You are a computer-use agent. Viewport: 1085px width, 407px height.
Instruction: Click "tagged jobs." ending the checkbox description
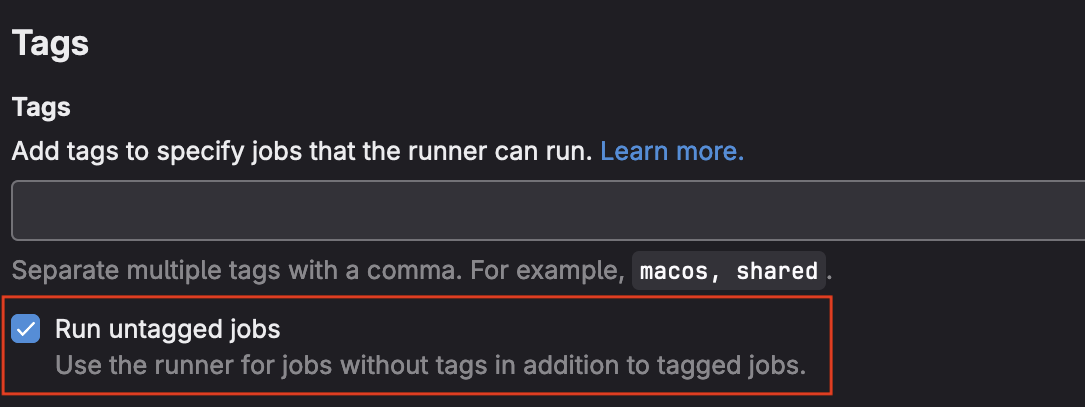(x=738, y=365)
